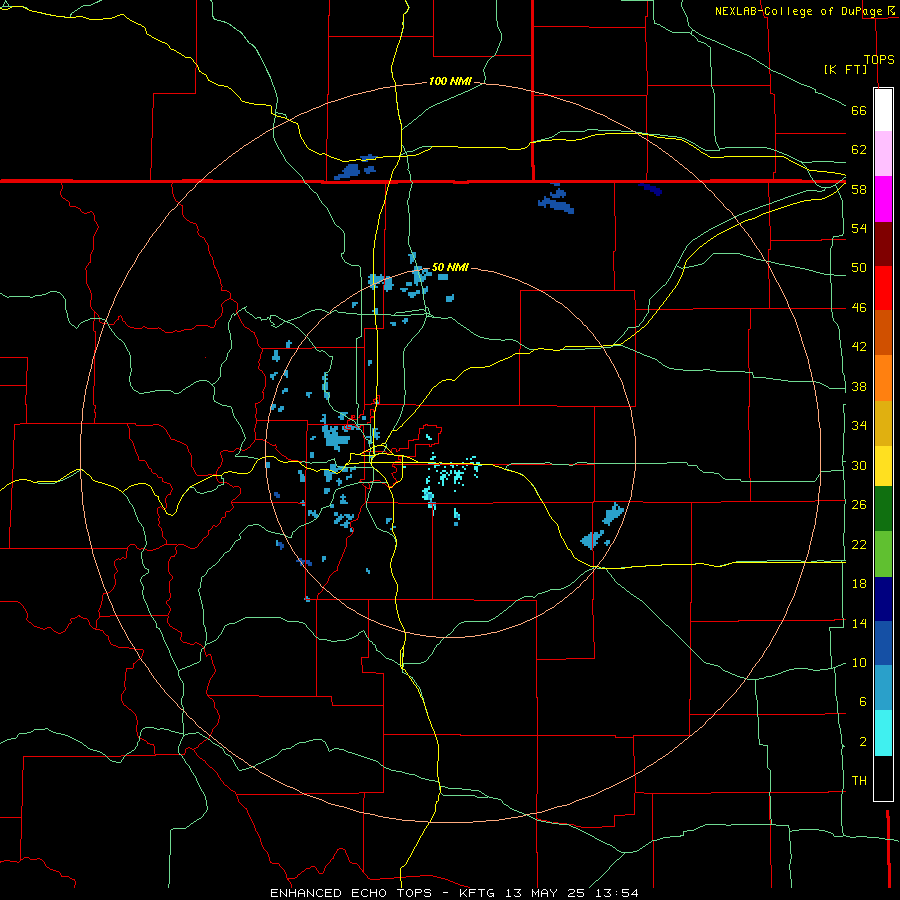
Task: Click the "100 NMI" range ring label
Action: coord(450,81)
